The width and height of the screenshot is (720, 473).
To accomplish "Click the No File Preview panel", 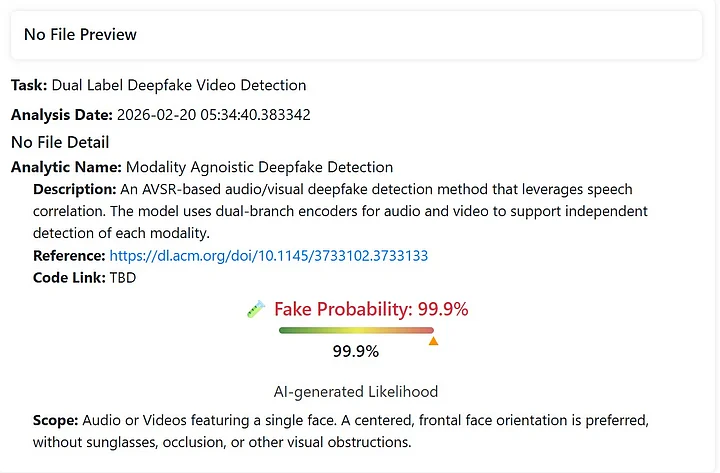I will [356, 35].
